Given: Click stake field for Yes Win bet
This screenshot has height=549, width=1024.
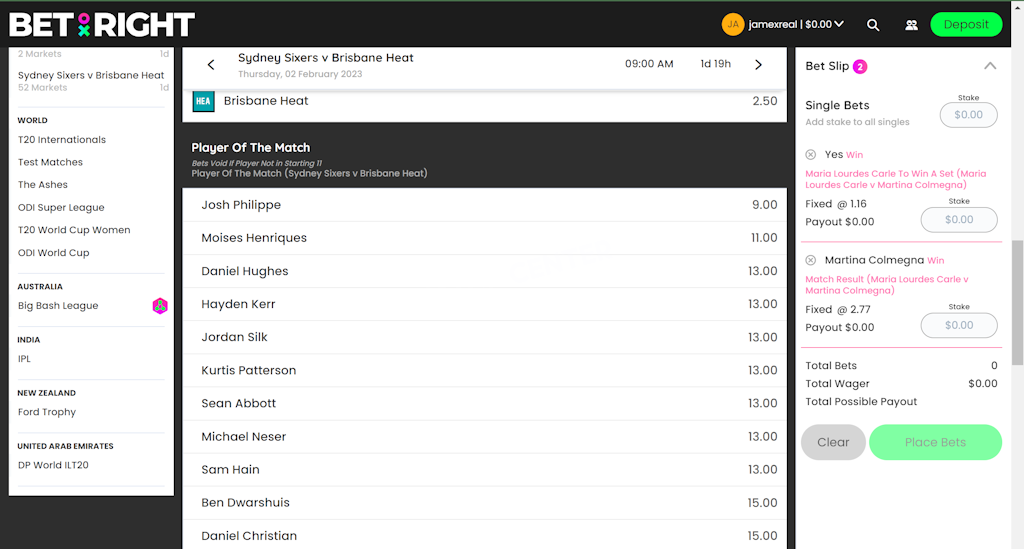Looking at the screenshot, I should 959,220.
